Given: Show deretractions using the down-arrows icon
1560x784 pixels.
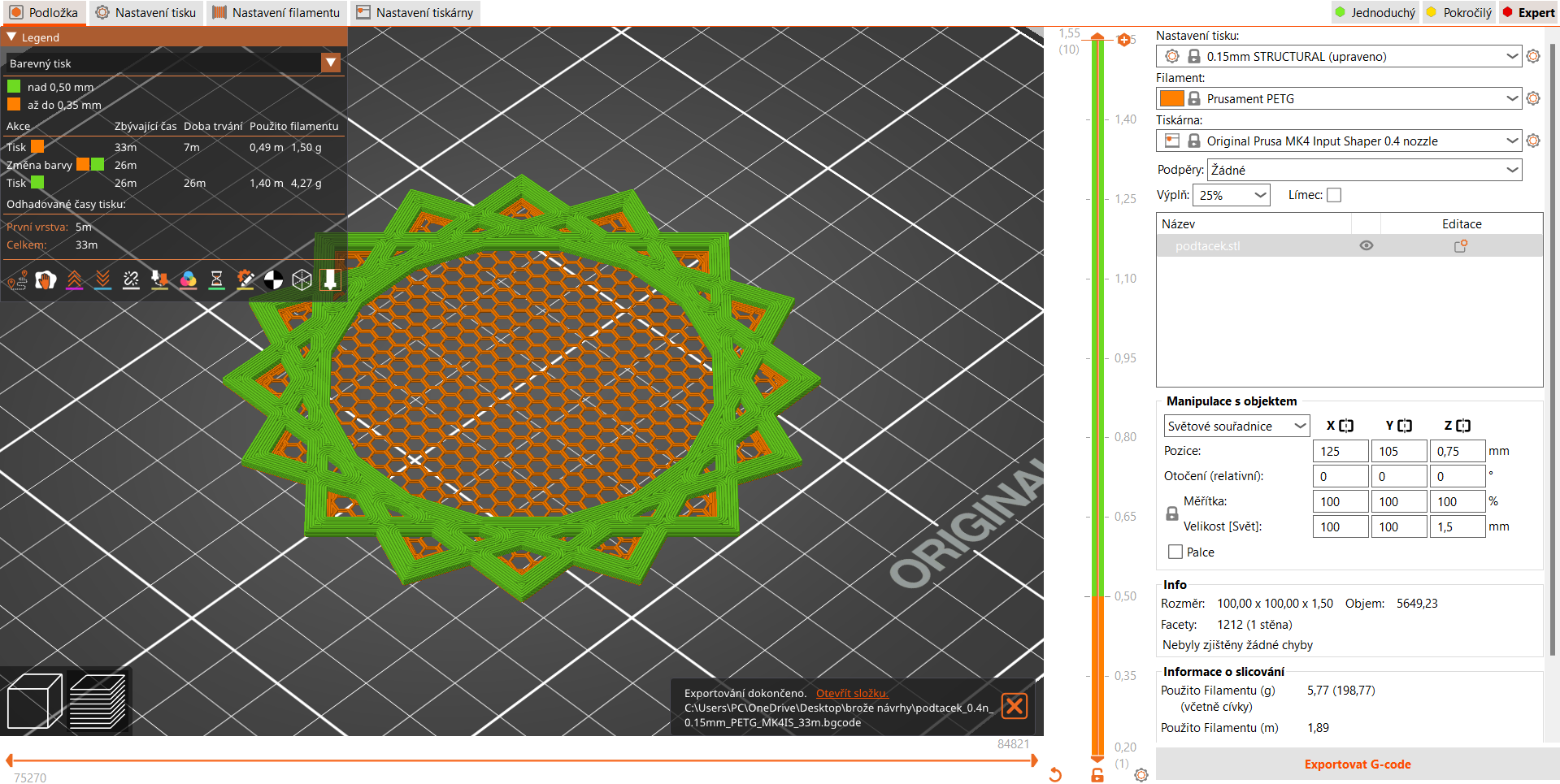Looking at the screenshot, I should click(x=102, y=279).
